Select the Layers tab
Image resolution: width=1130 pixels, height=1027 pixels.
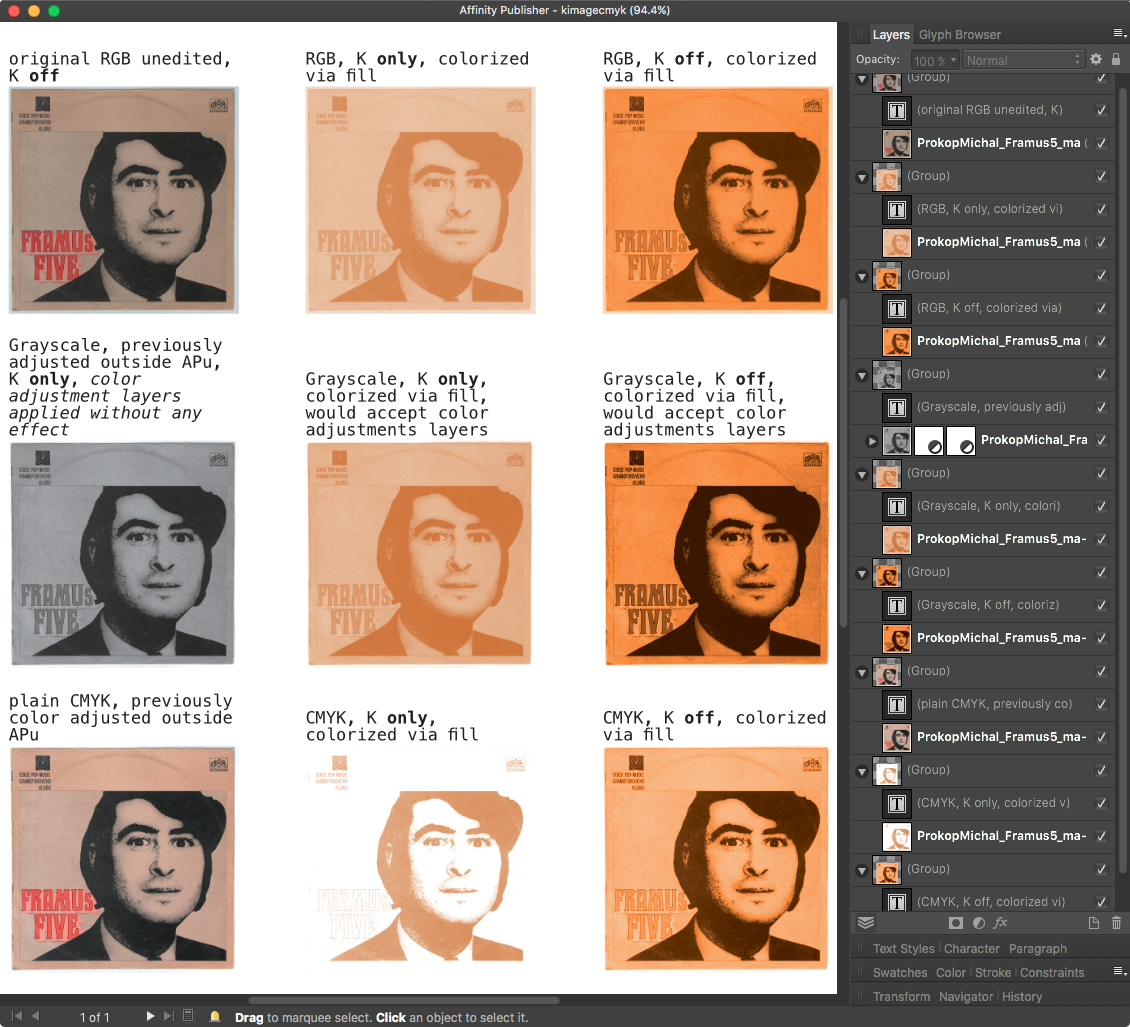point(891,35)
